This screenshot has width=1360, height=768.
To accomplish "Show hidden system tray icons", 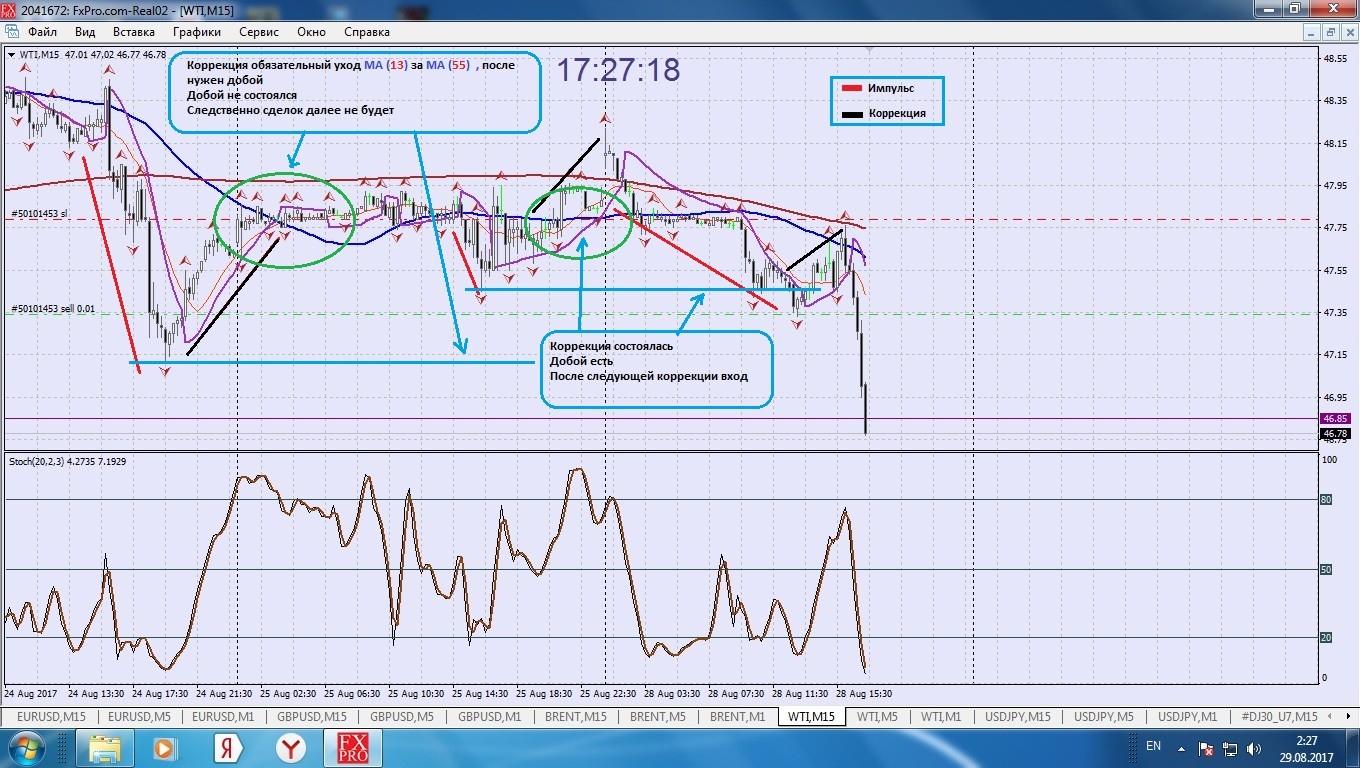I will [x=1181, y=748].
